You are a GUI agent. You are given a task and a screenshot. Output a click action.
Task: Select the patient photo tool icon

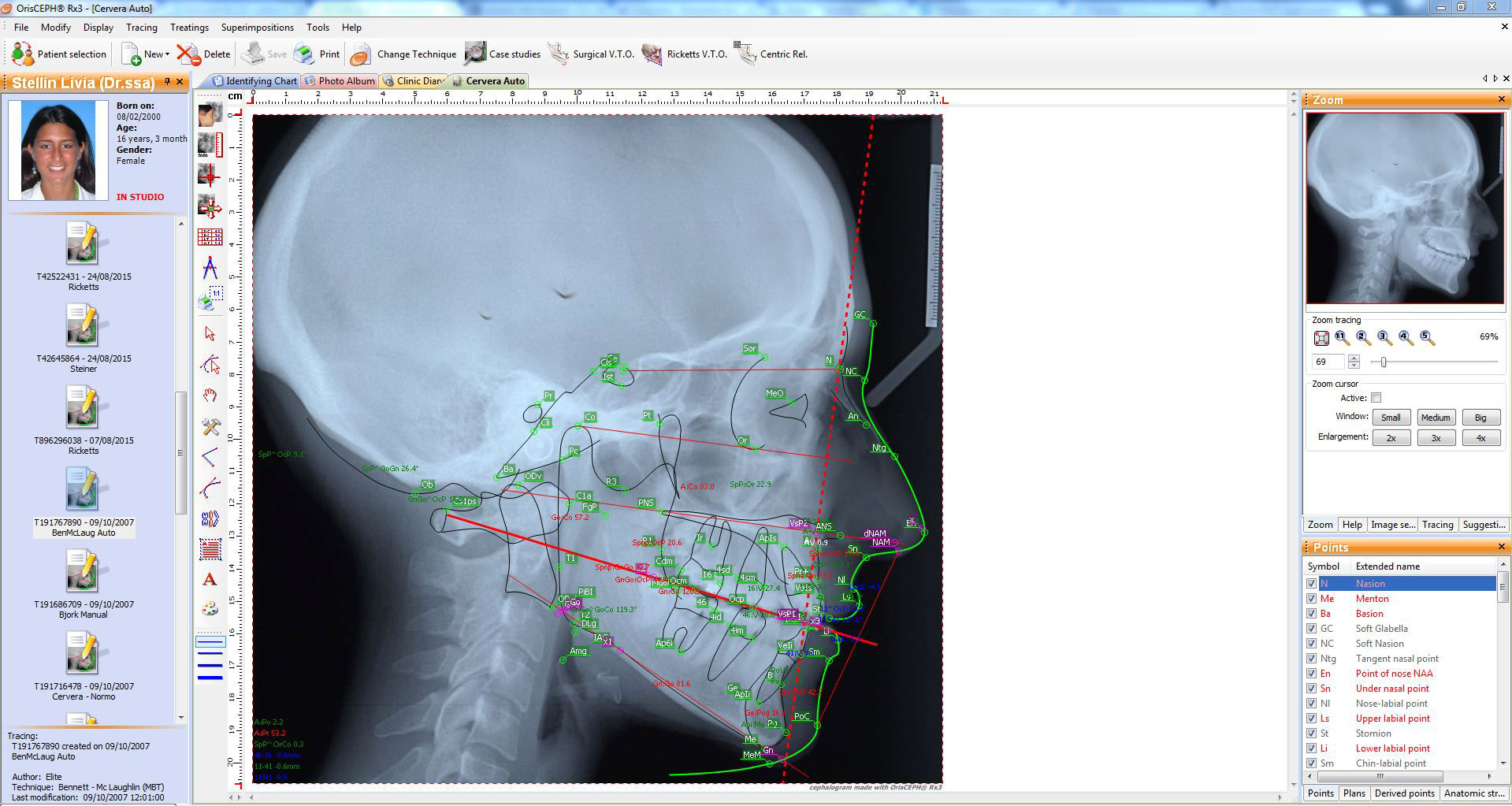click(x=210, y=115)
